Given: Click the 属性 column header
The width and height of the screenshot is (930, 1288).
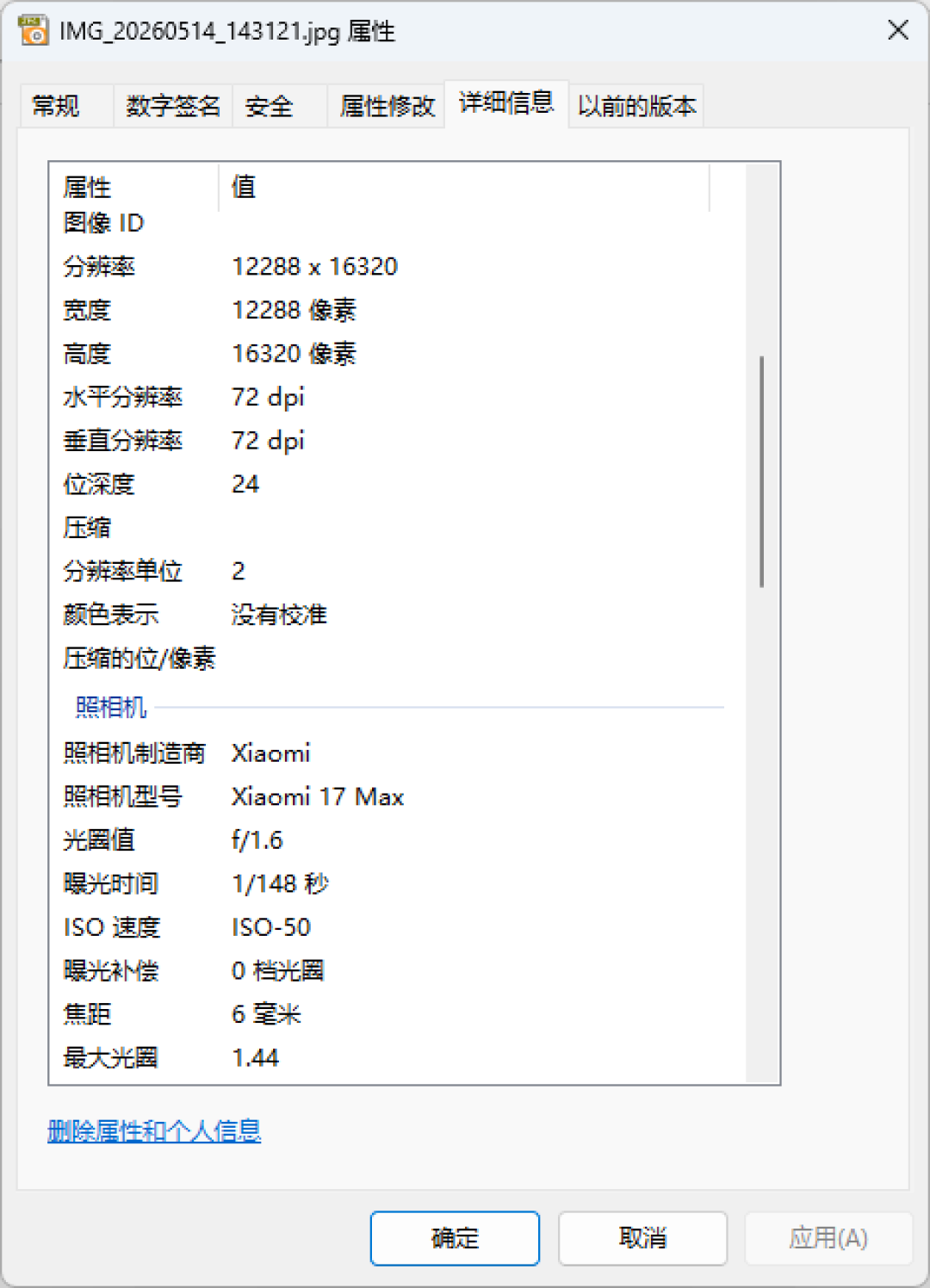Looking at the screenshot, I should point(134,187).
